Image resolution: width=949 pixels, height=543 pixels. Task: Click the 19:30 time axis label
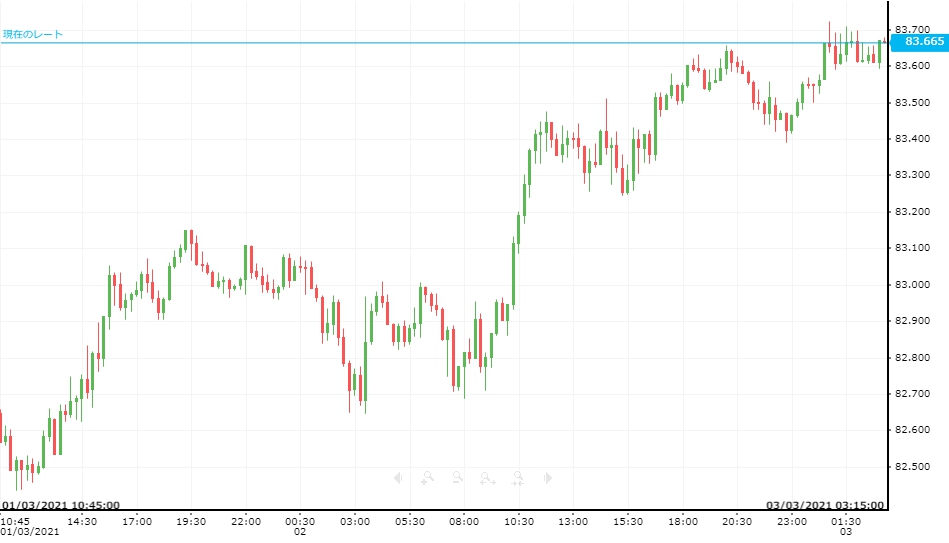tap(191, 521)
